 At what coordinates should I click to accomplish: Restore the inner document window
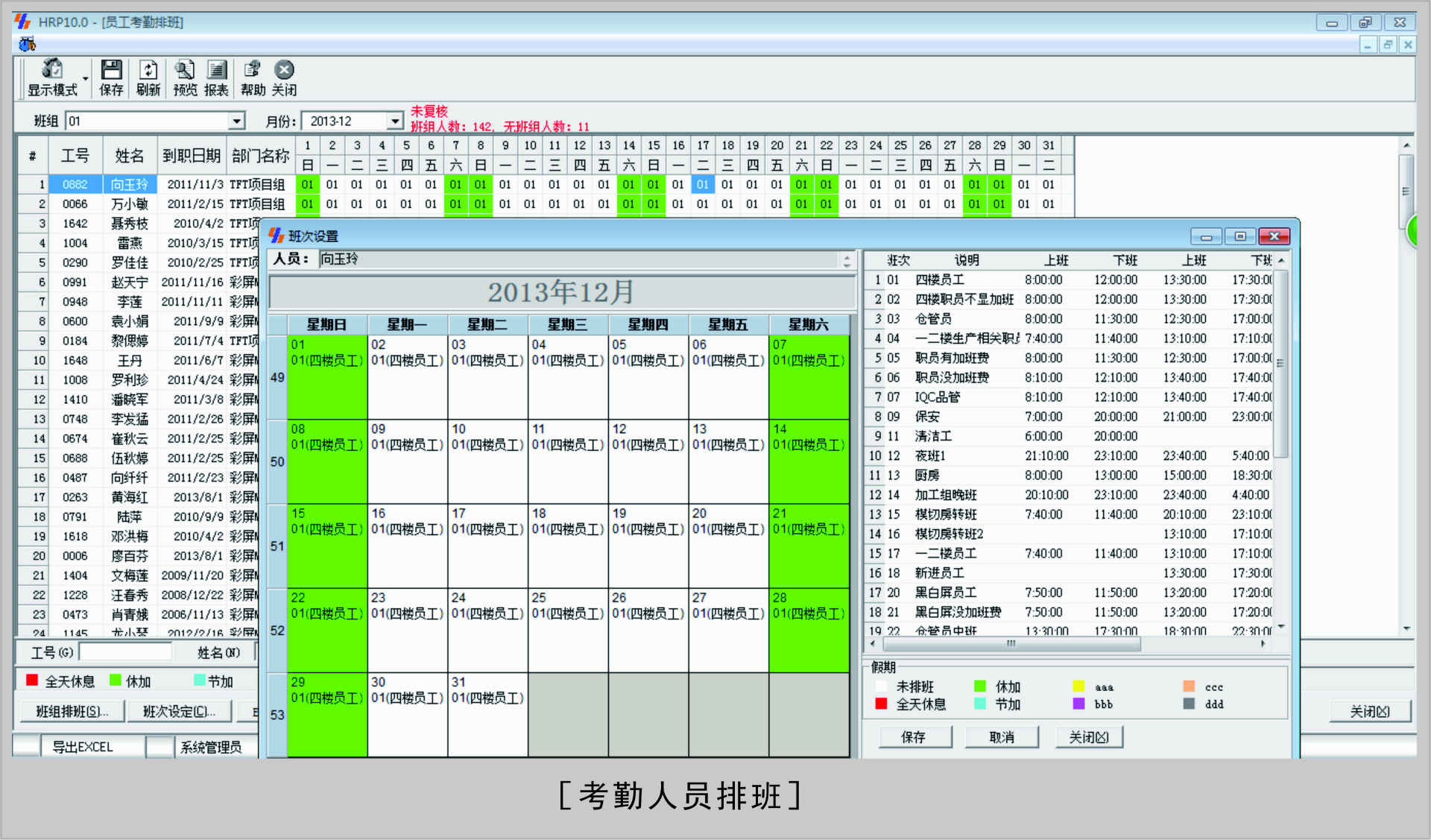tap(1388, 45)
